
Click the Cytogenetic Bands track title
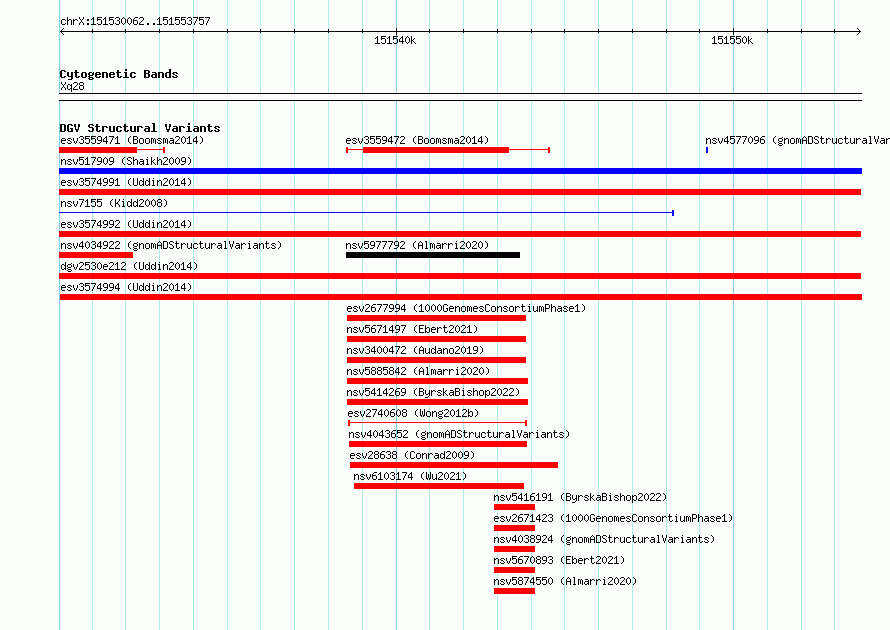(x=119, y=74)
